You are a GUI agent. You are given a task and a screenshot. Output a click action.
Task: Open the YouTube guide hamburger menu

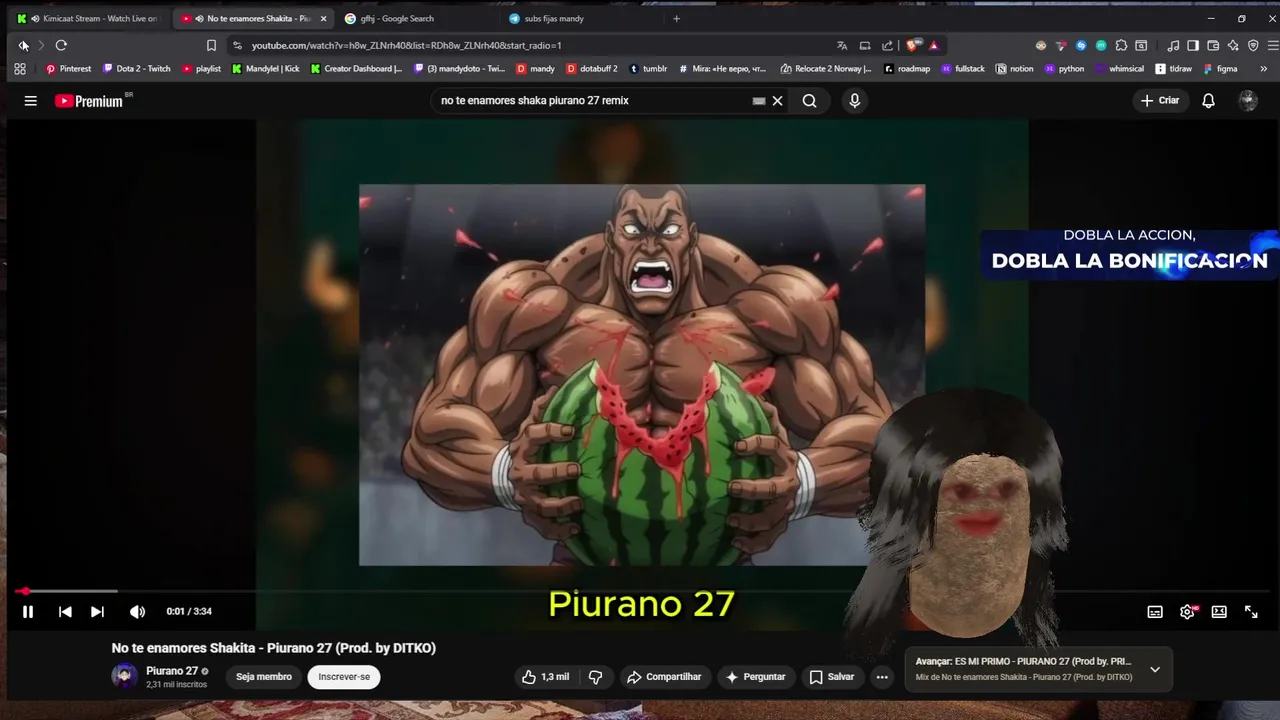(31, 101)
